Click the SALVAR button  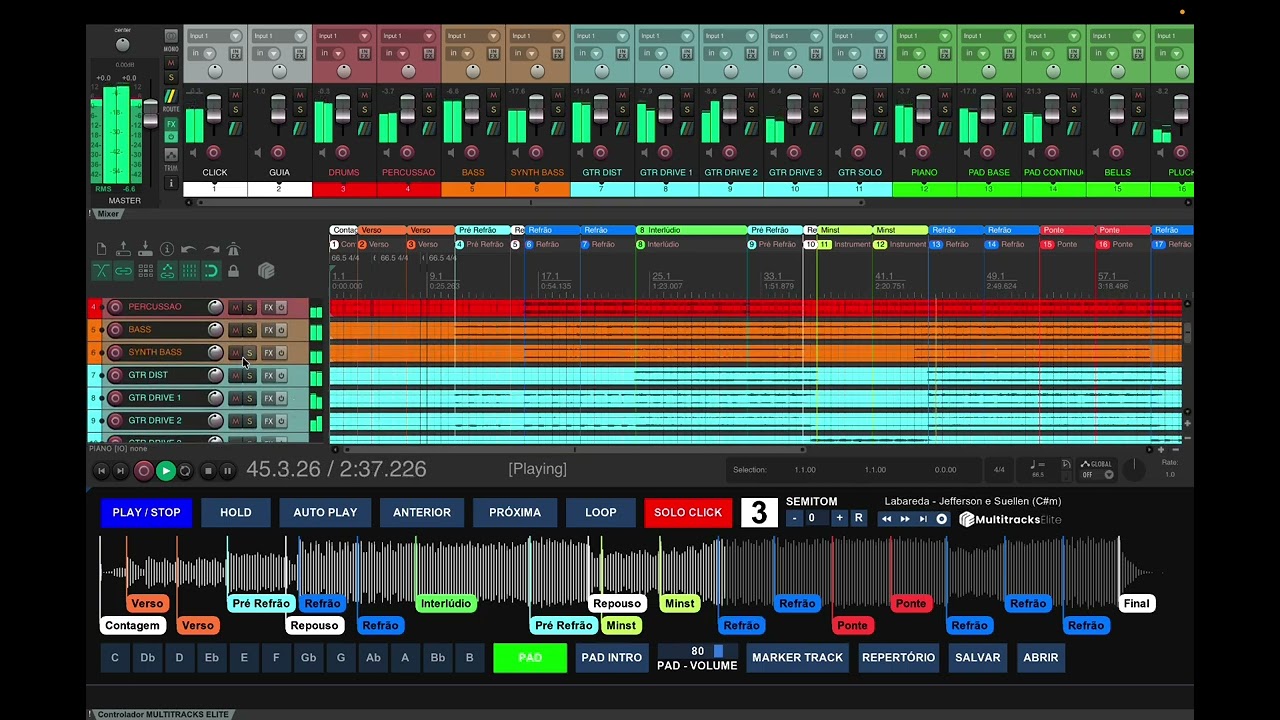click(x=978, y=657)
